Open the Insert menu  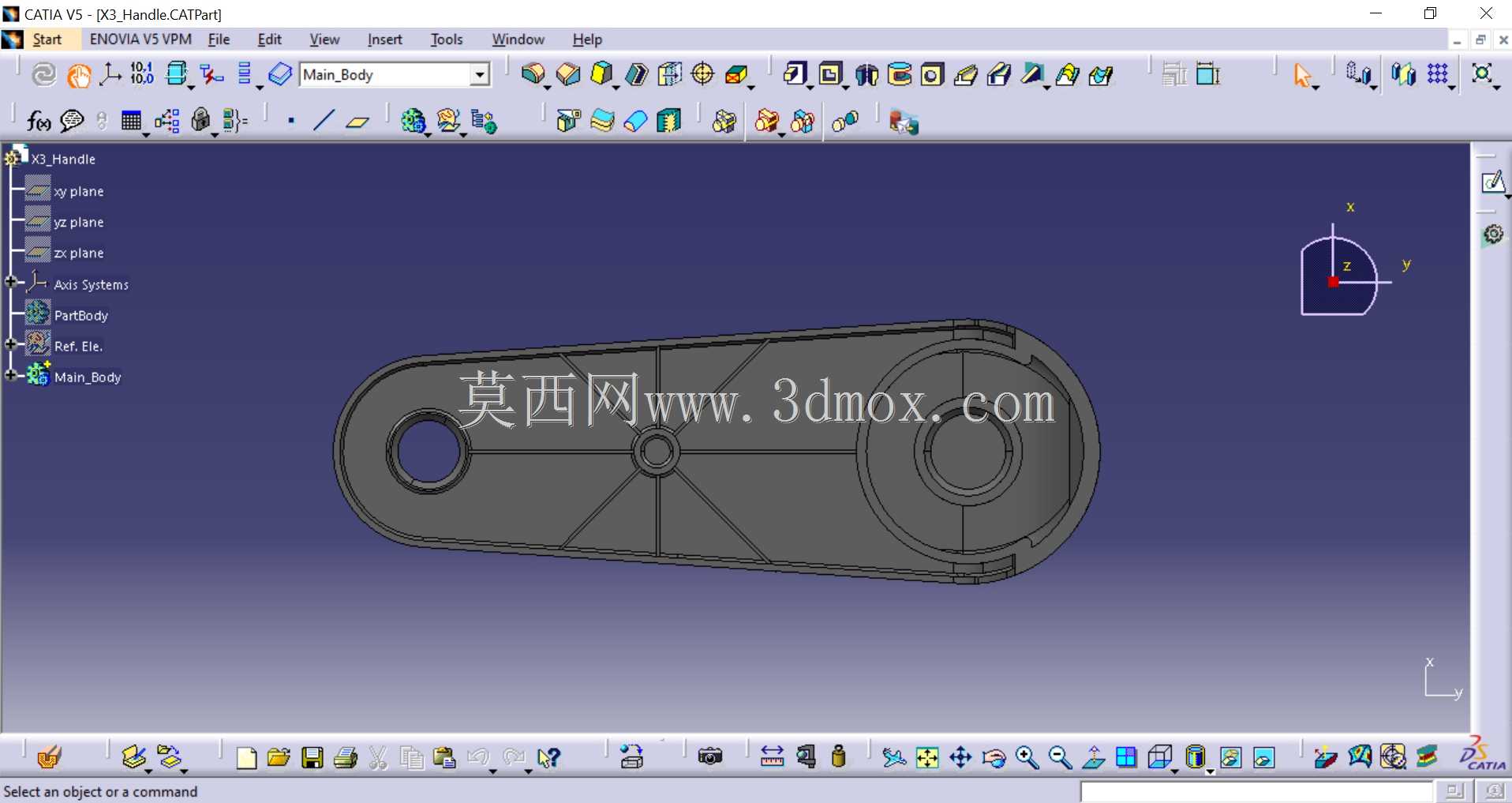[384, 39]
